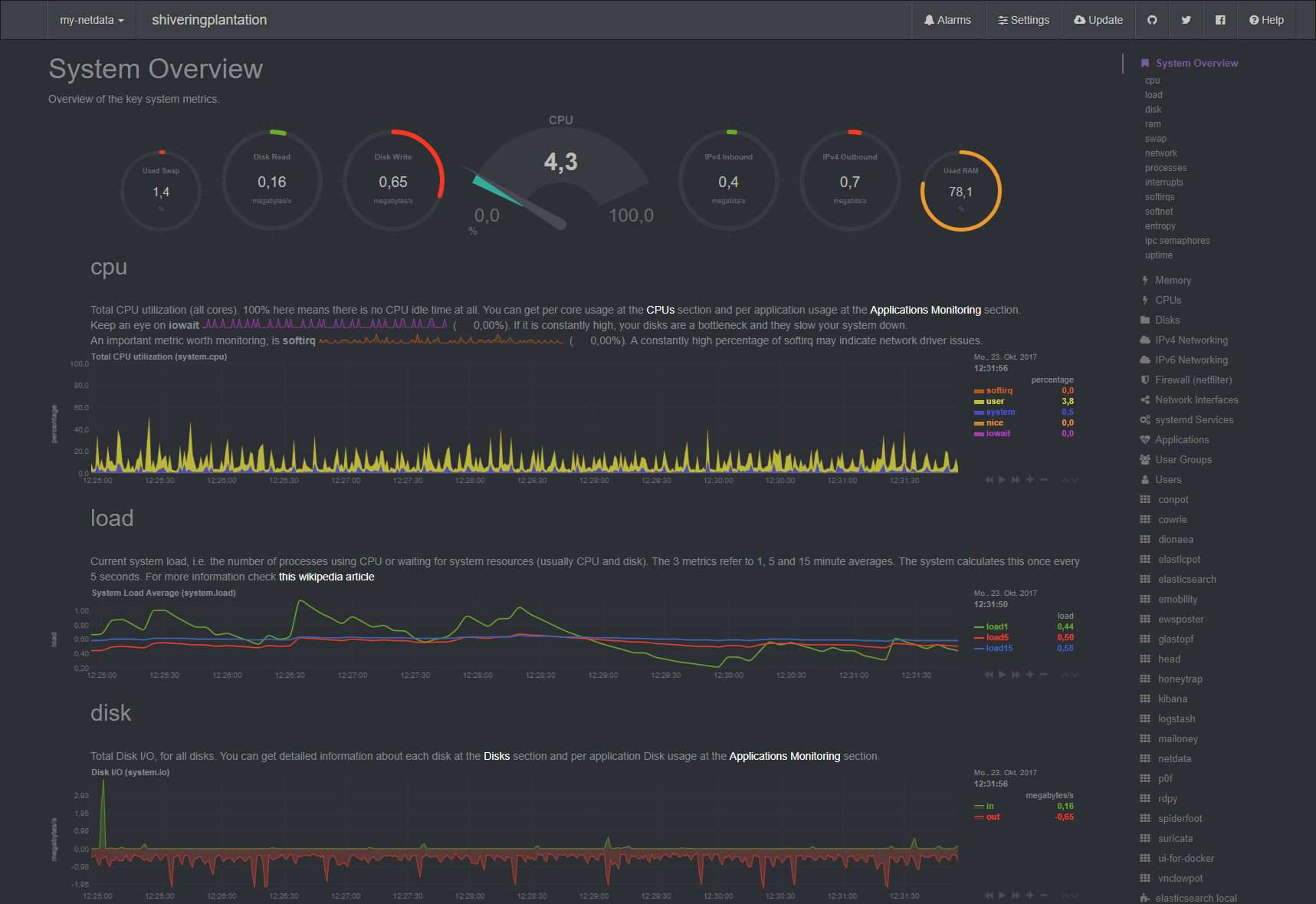The height and width of the screenshot is (904, 1316).
Task: Open the Alarms menu
Action: [x=947, y=20]
